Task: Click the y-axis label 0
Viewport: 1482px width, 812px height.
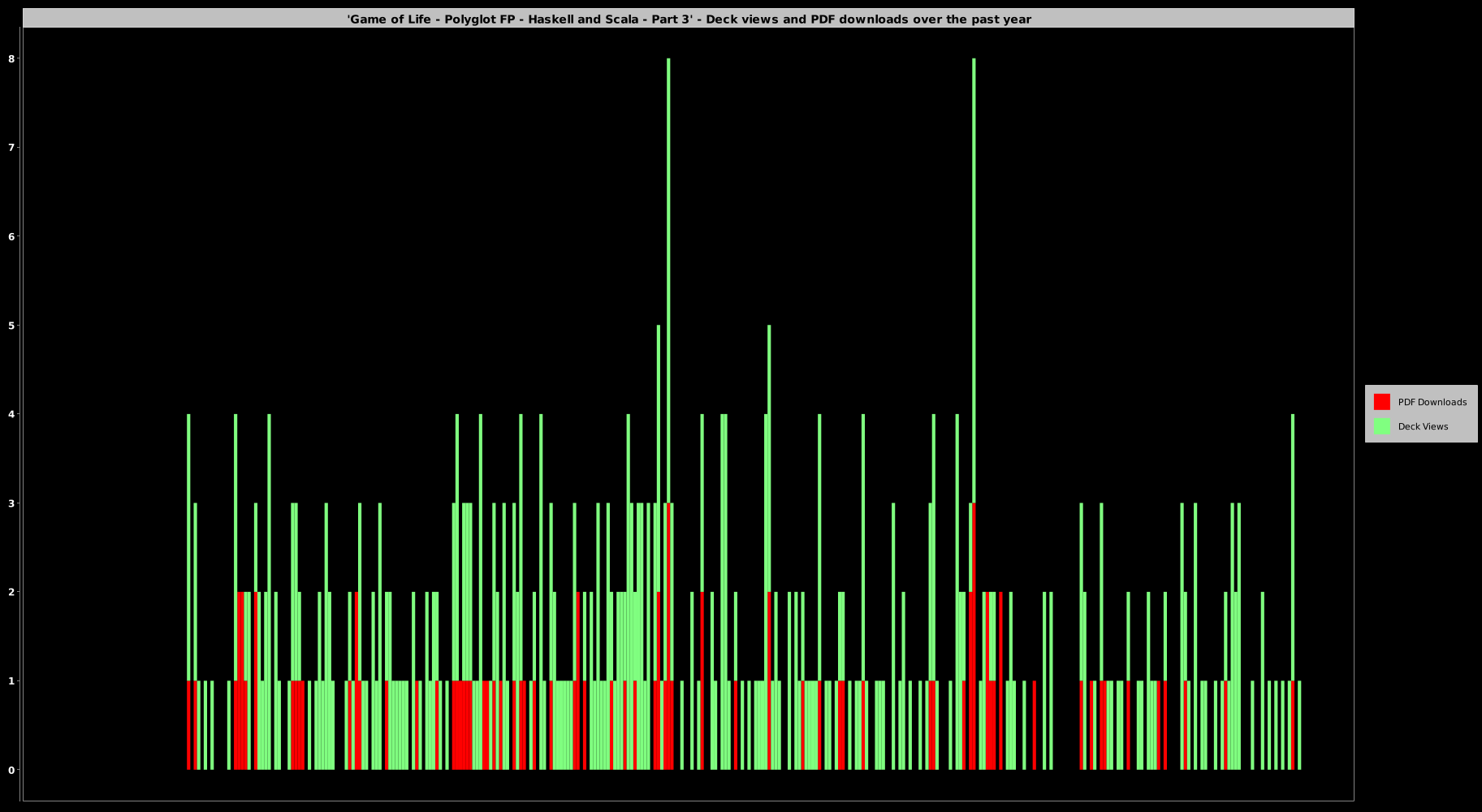Action: coord(12,770)
